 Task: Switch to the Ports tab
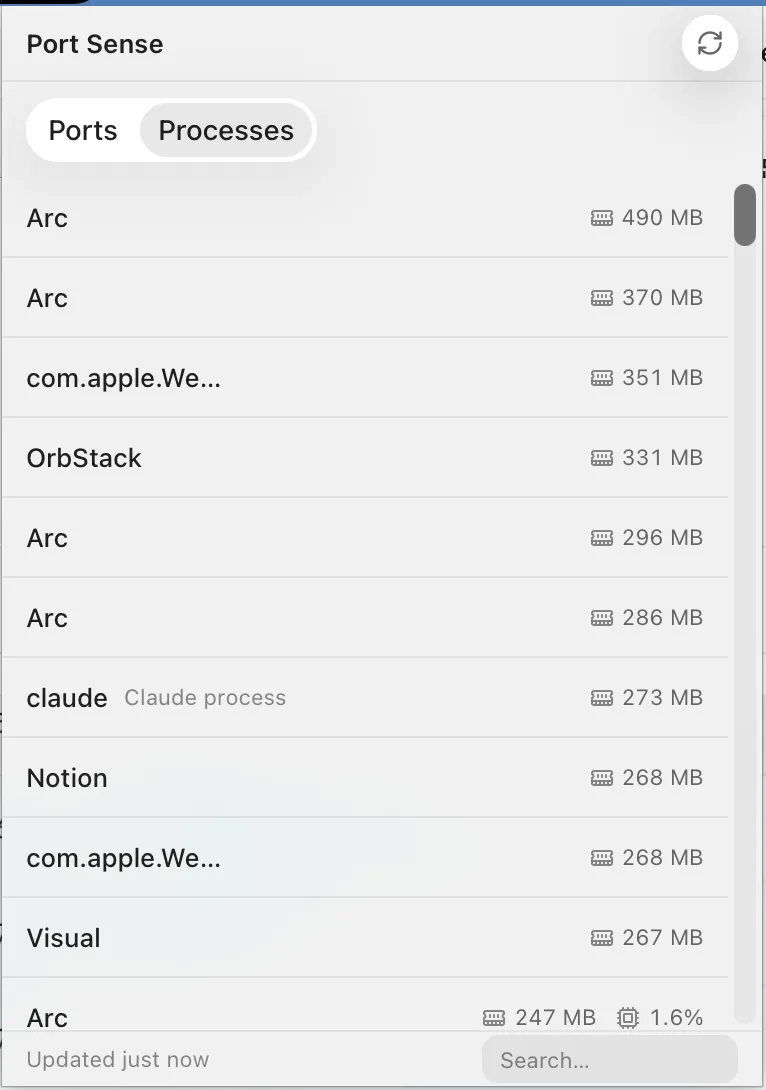(x=83, y=130)
